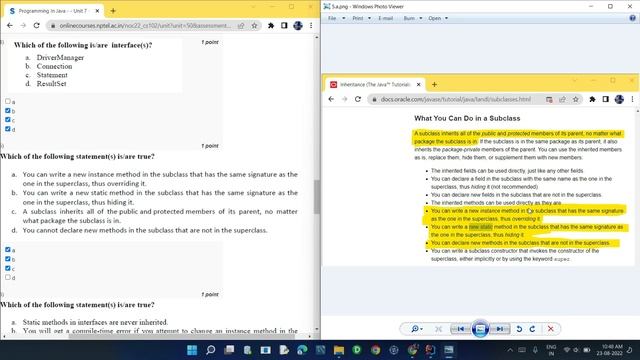Open Photo Viewer help icon
The height and width of the screenshot is (360, 640).
point(632,18)
